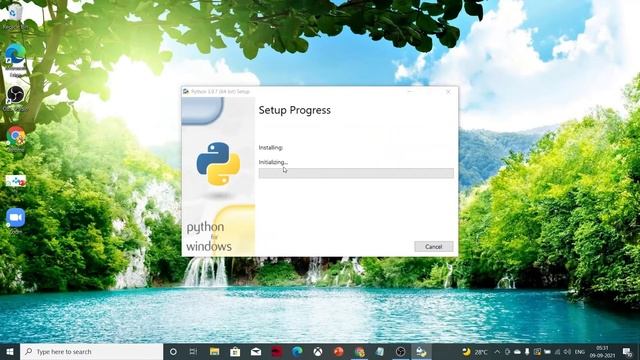Cancel the Python installation

(433, 247)
